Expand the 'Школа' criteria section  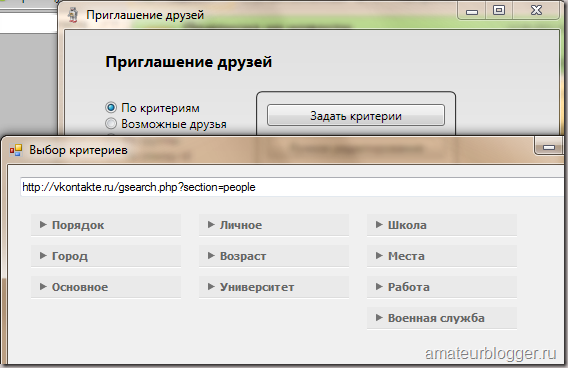coord(442,225)
